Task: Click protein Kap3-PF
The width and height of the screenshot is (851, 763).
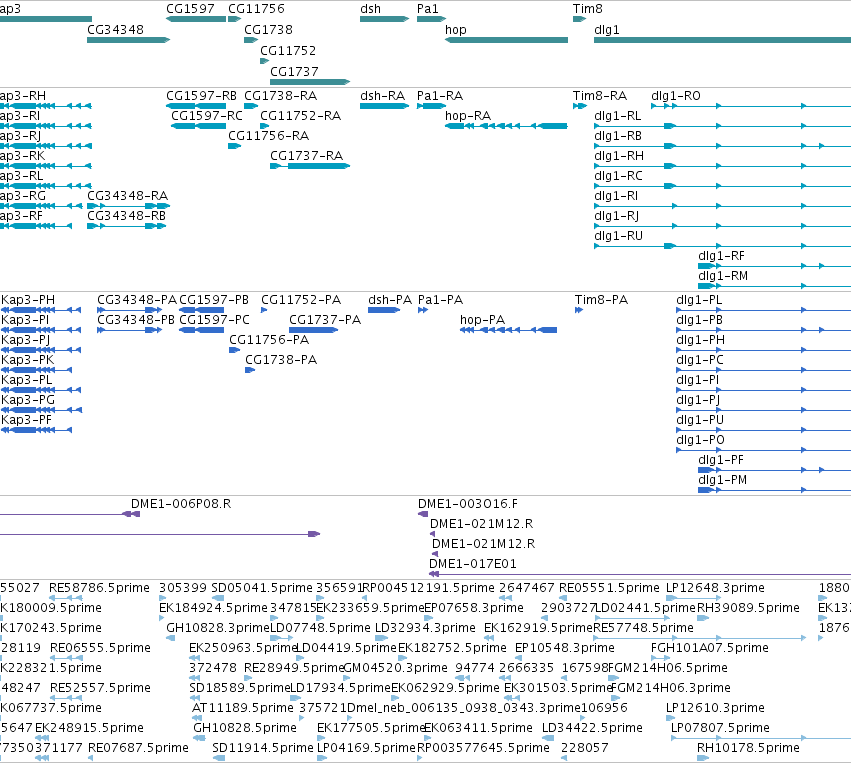Action: pyautogui.click(x=36, y=430)
